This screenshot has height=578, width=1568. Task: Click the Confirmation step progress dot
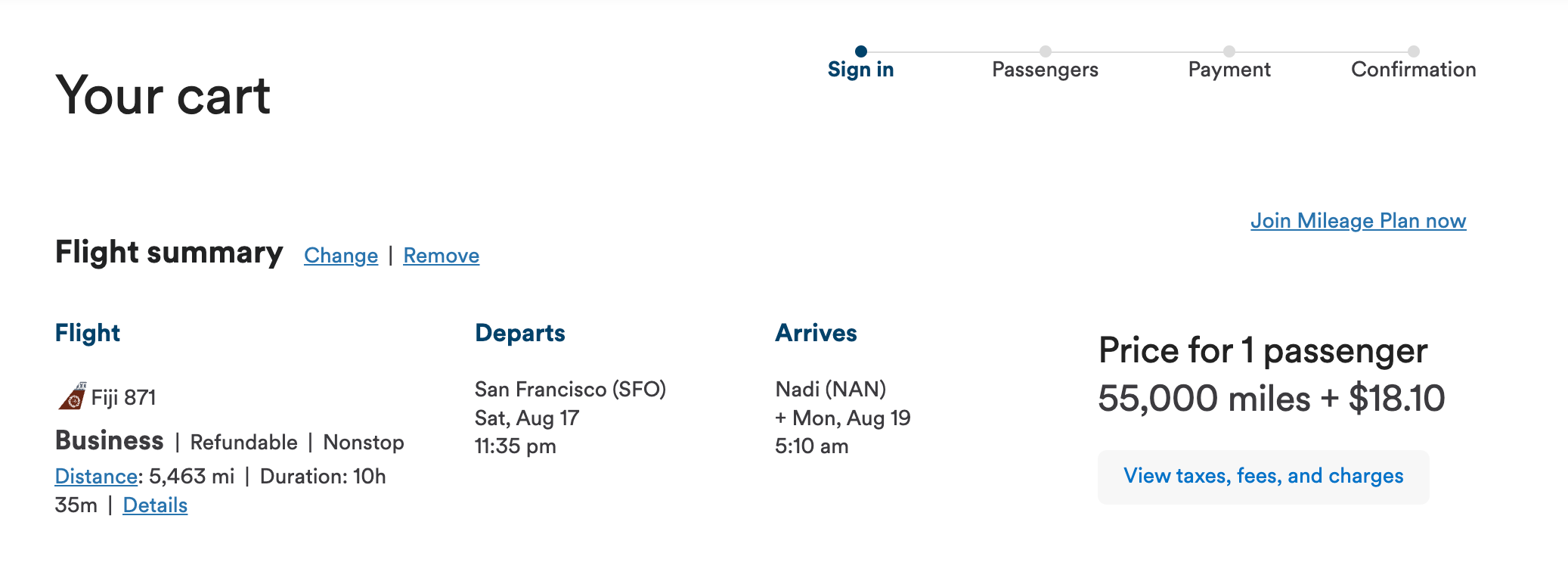tap(1414, 51)
